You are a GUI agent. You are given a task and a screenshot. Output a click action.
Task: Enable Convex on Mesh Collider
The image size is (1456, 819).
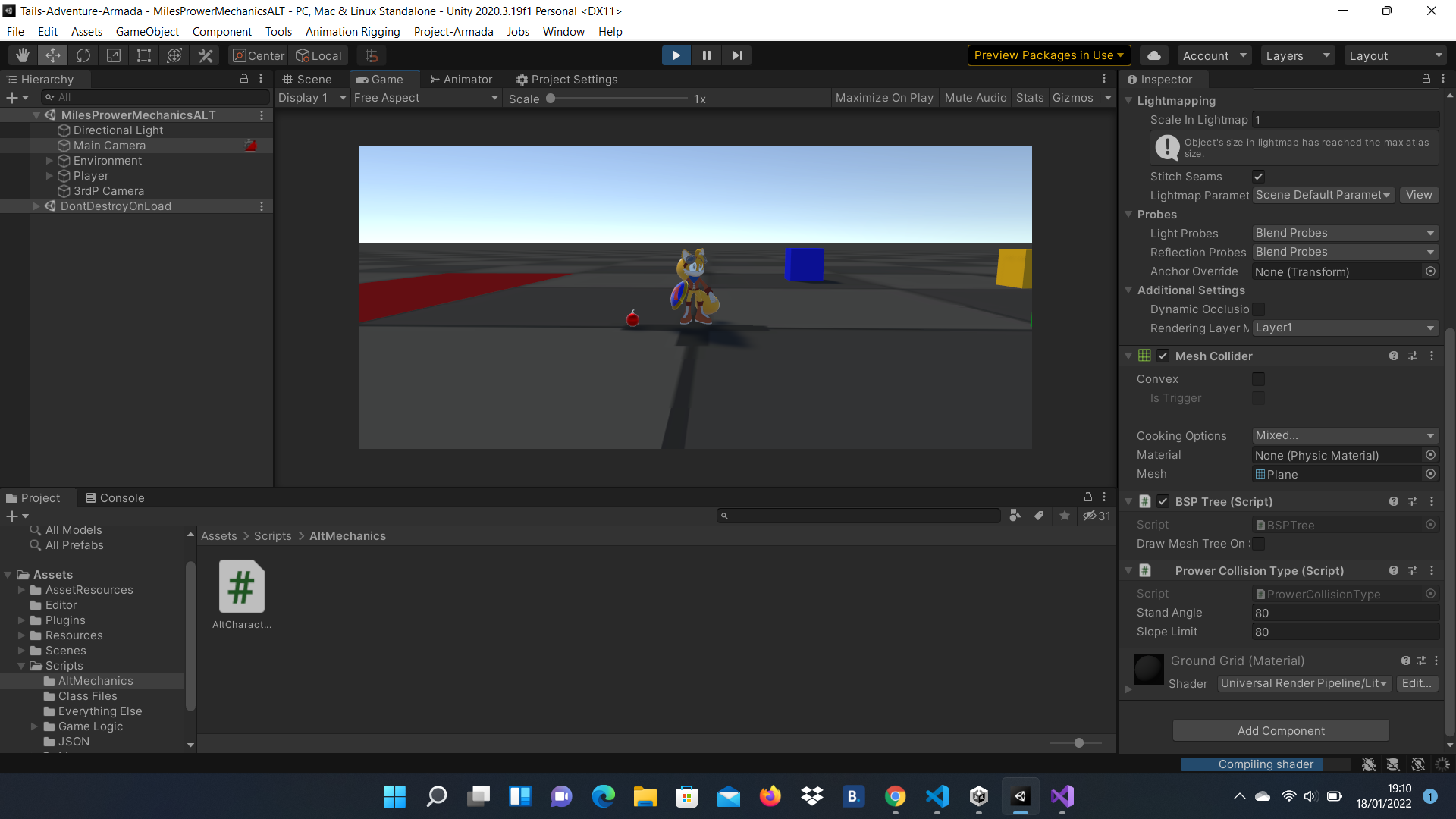(x=1258, y=379)
